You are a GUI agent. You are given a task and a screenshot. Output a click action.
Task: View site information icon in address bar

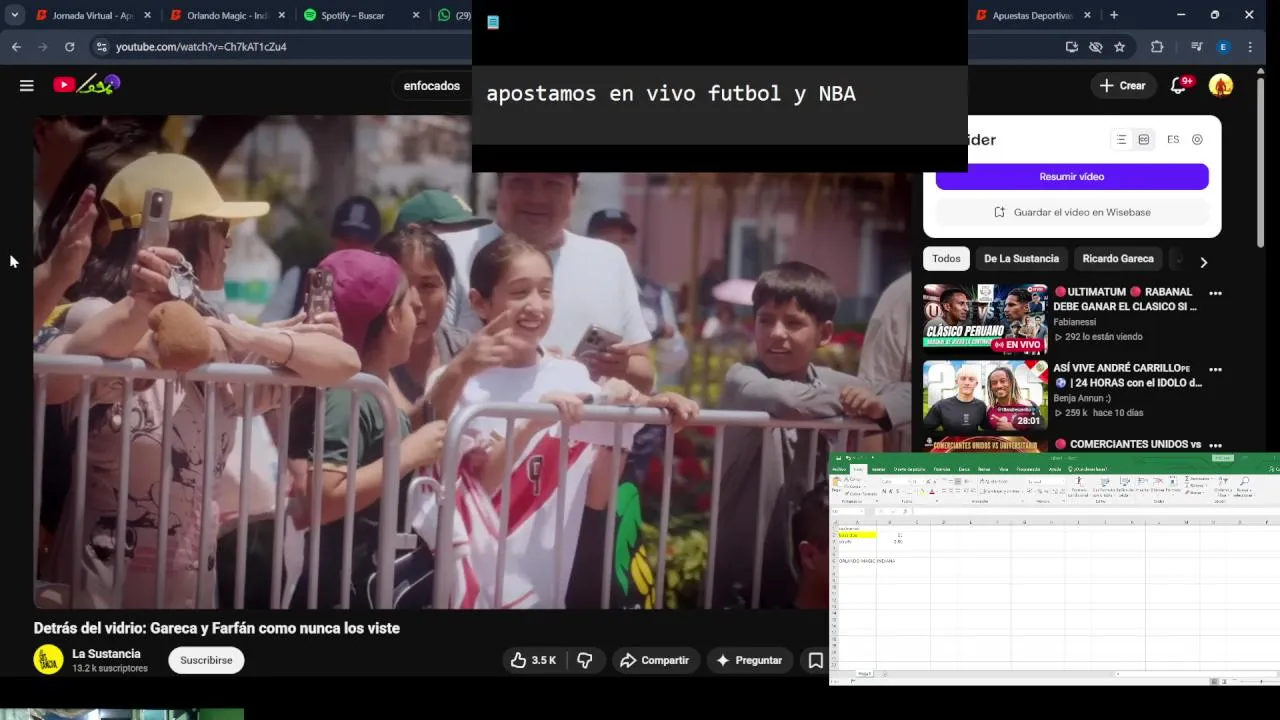pos(101,47)
